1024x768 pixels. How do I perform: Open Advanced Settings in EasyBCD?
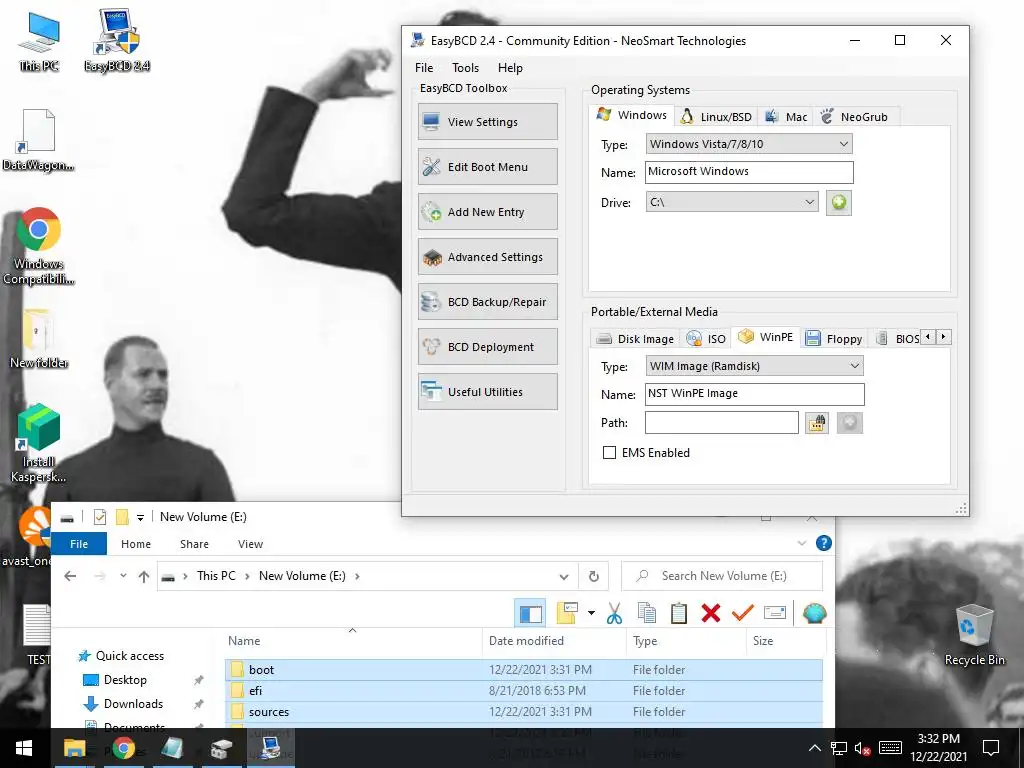click(487, 257)
